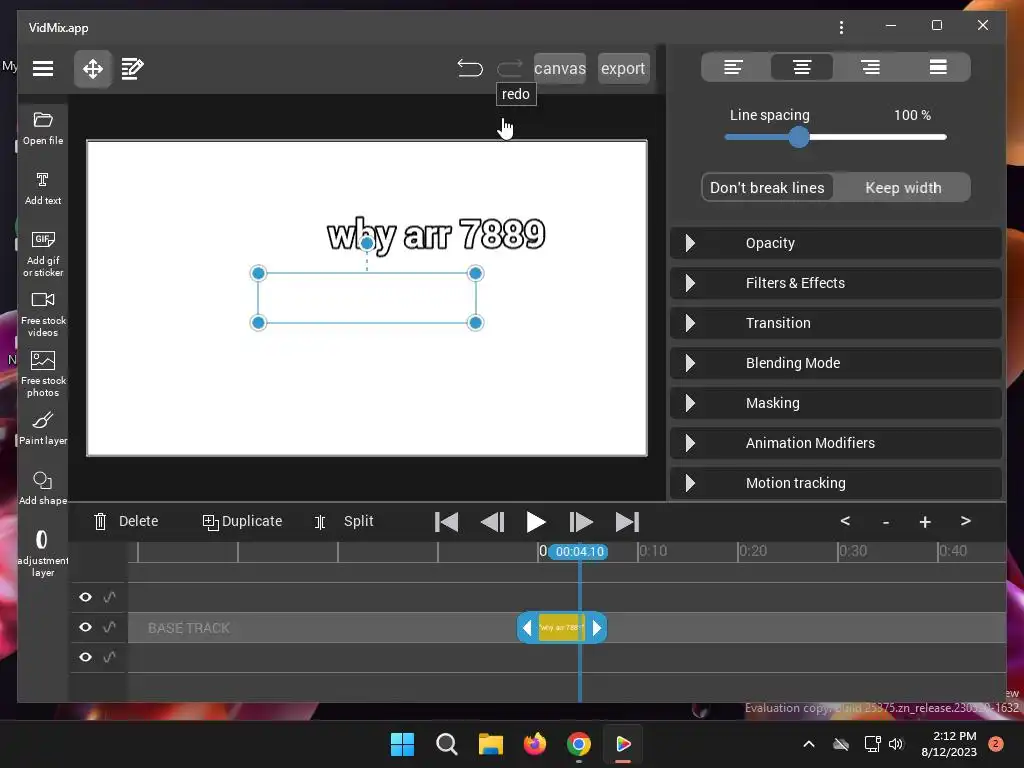
Task: Browse free stock videos
Action: pos(43,314)
